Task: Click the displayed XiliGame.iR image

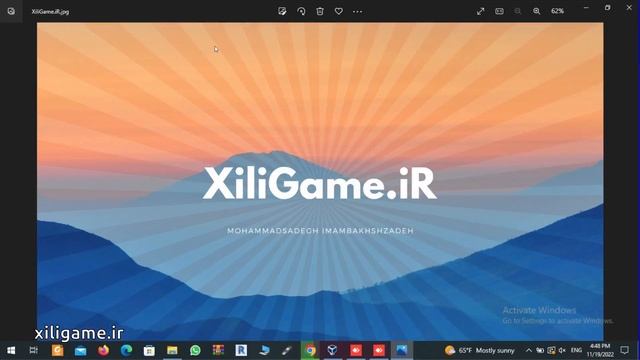Action: [320, 181]
